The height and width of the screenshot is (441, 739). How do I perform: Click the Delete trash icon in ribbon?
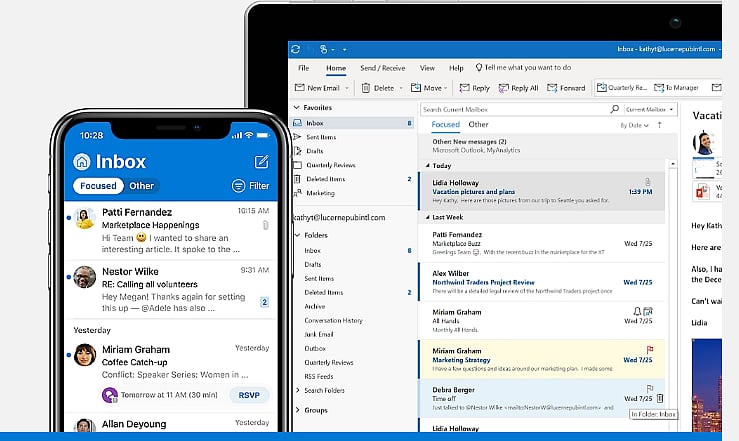[365, 88]
